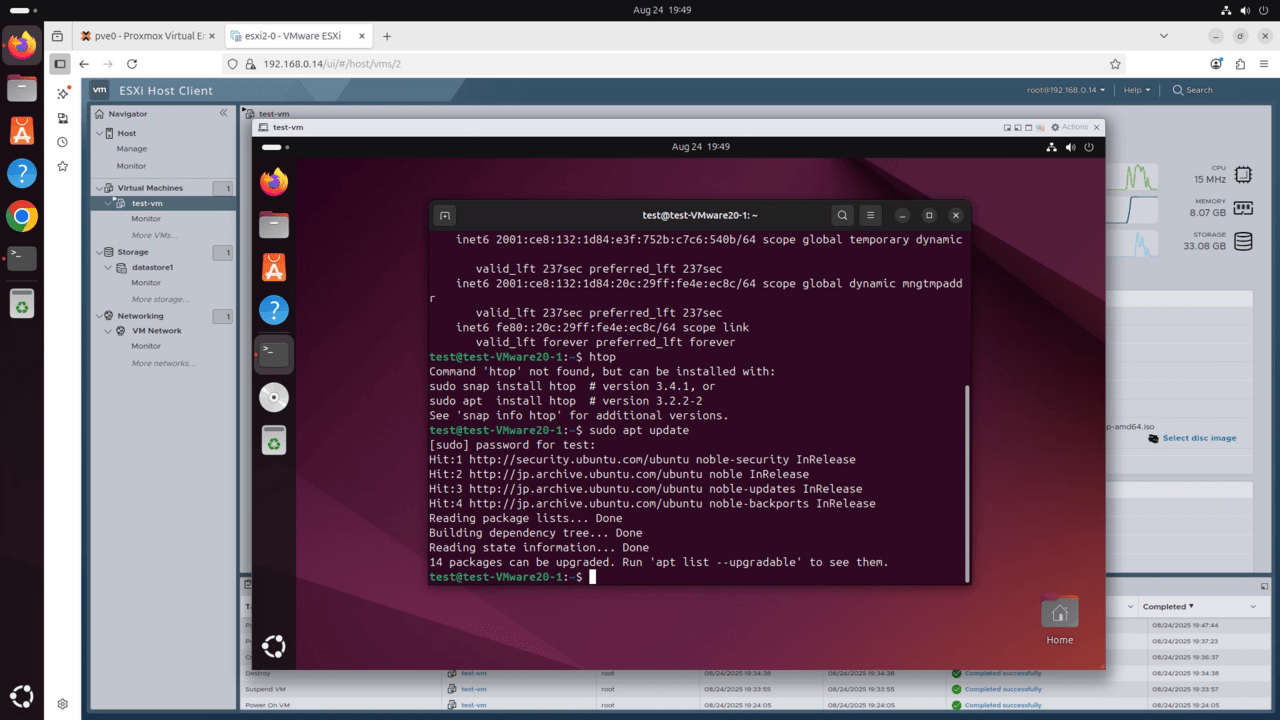Reload the ESXi page
The width and height of the screenshot is (1280, 720).
point(132,63)
